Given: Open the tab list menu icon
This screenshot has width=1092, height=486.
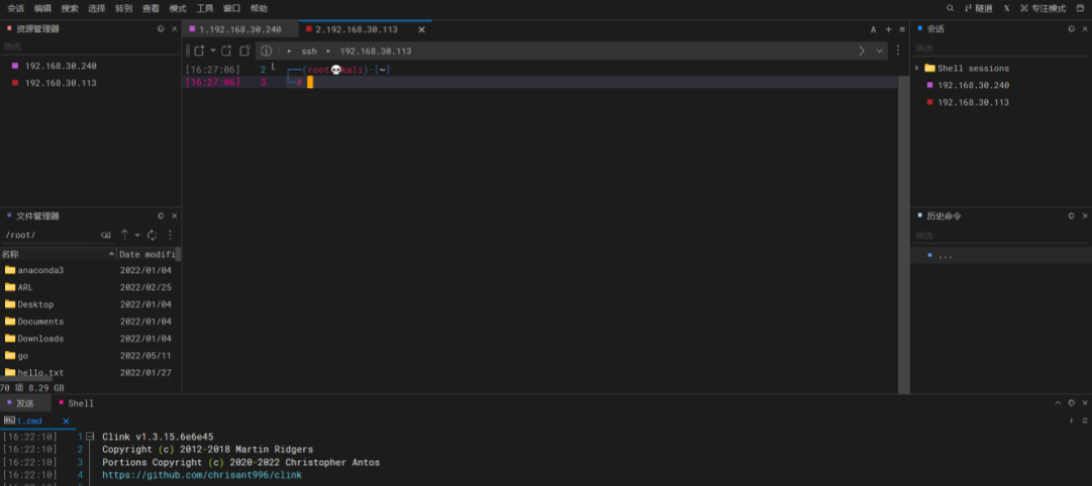Looking at the screenshot, I should click(x=903, y=30).
